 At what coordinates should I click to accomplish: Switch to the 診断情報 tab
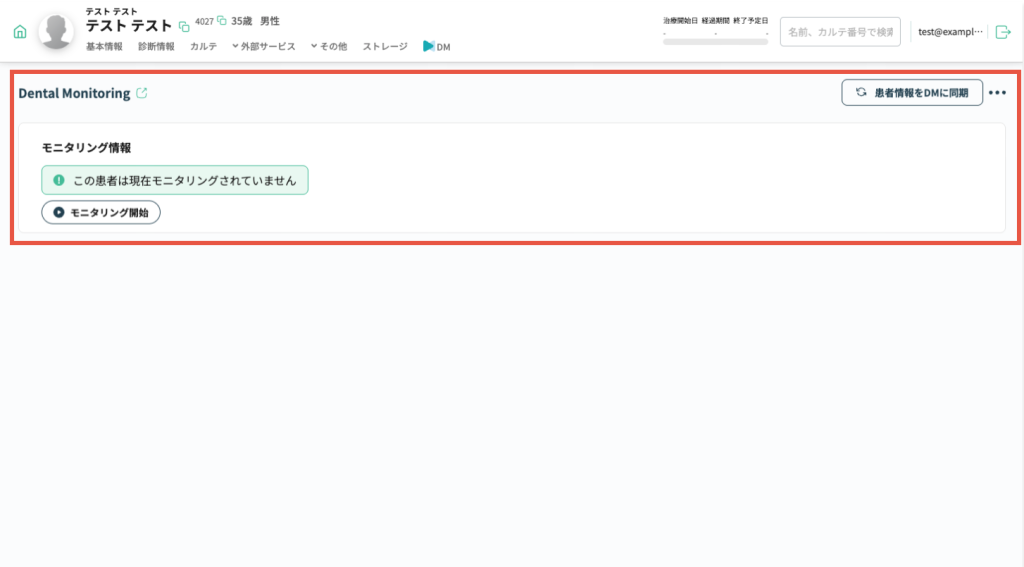click(156, 47)
